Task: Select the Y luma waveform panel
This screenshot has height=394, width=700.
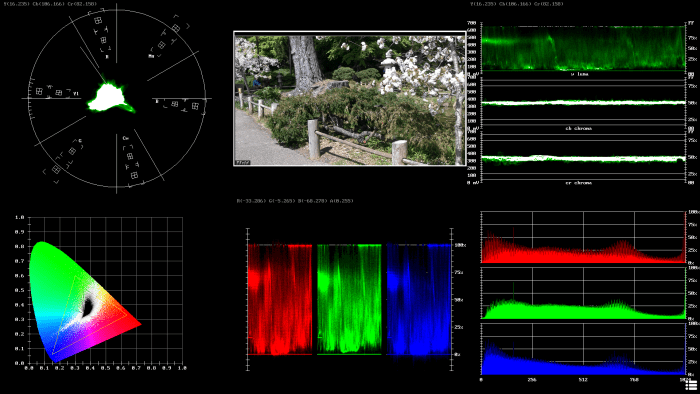Action: (x=583, y=48)
